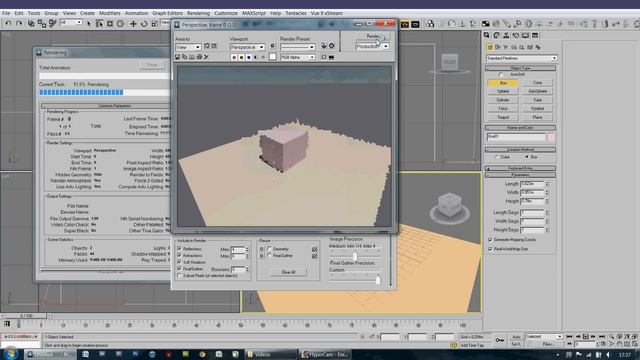This screenshot has height=360, width=640.
Task: Open the Create tab in command panel
Action: 487,36
